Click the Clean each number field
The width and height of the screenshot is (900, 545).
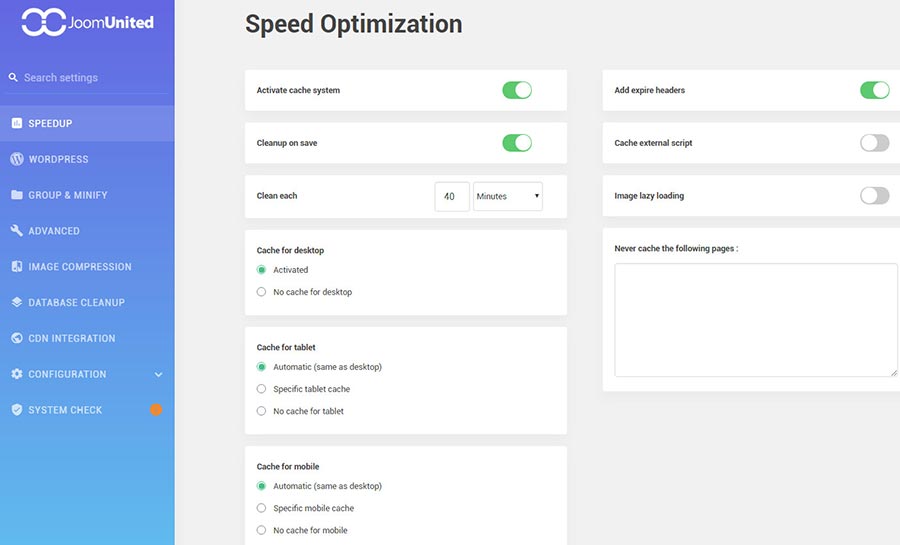(451, 196)
